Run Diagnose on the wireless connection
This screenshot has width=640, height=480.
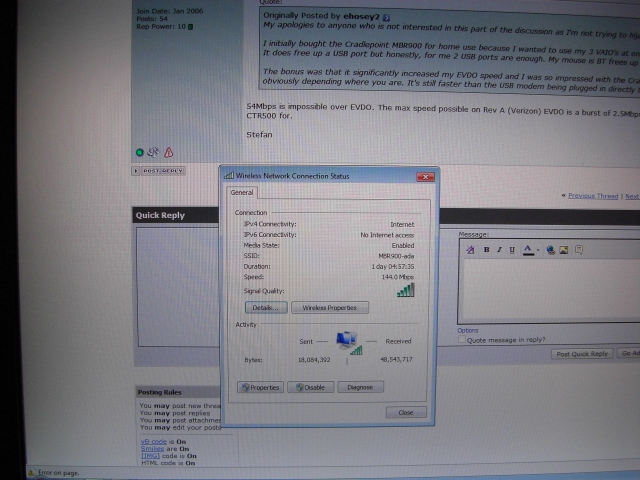pyautogui.click(x=360, y=387)
